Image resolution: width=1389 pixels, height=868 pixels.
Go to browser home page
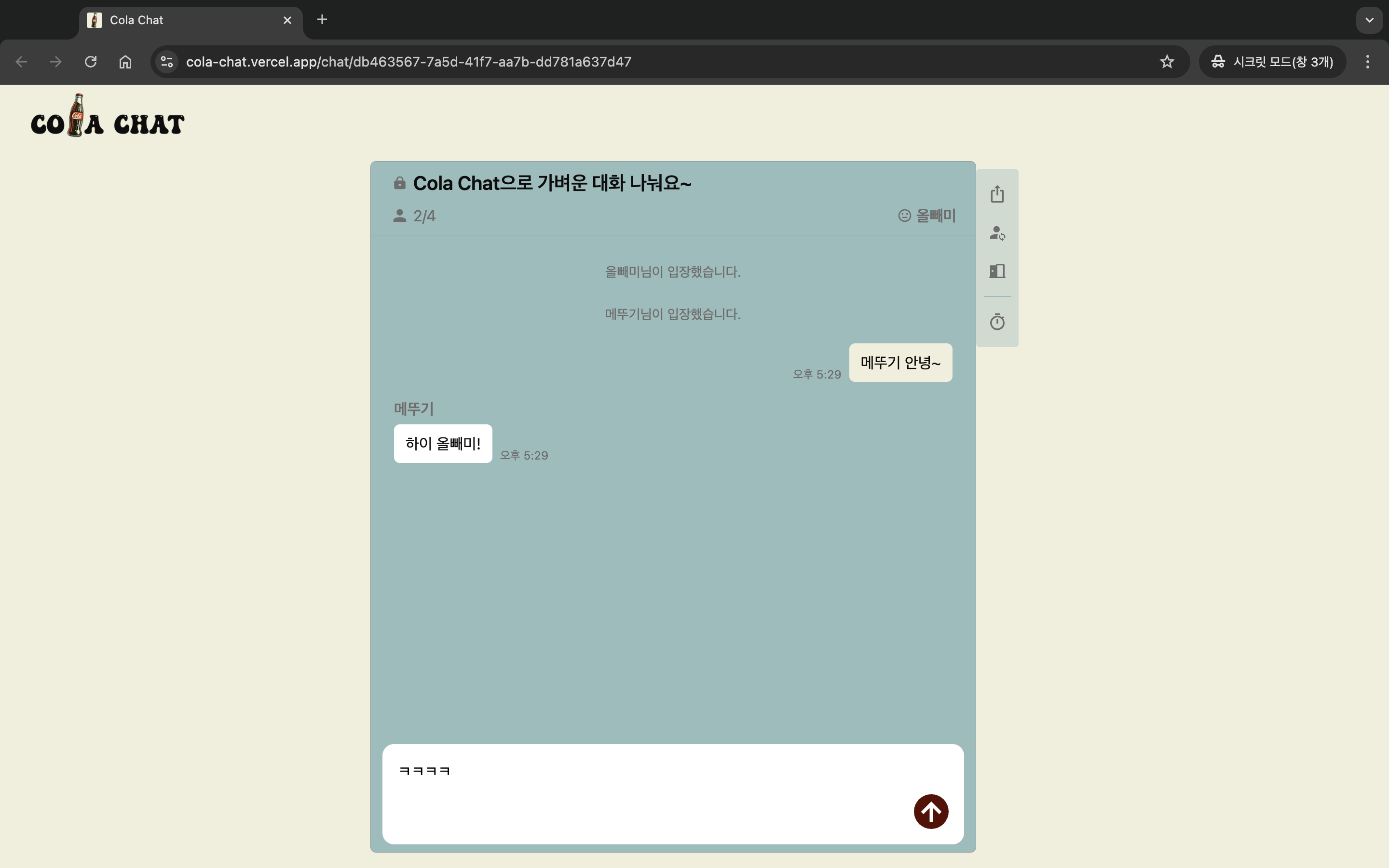125,62
